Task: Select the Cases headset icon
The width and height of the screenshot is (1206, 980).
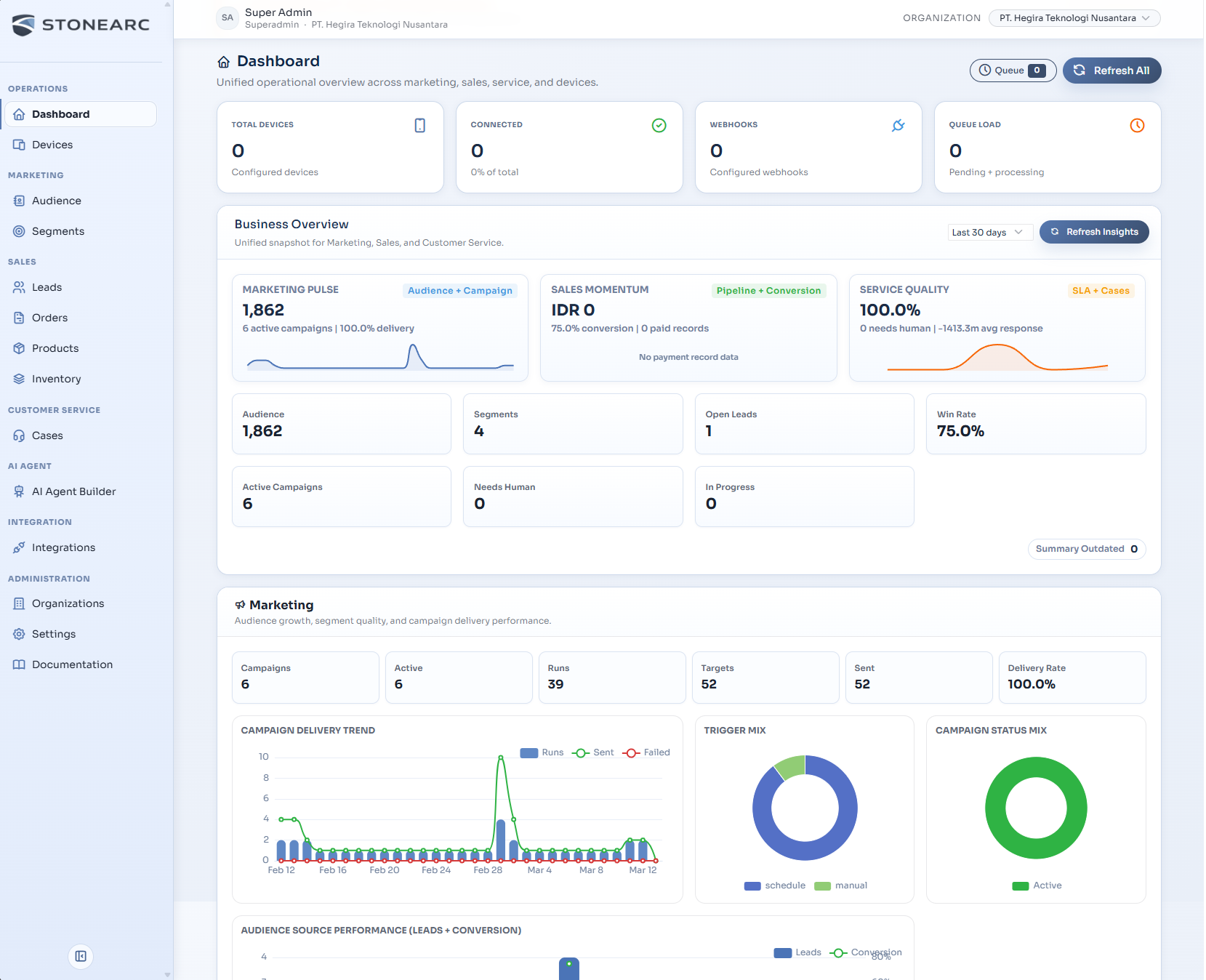Action: (20, 435)
